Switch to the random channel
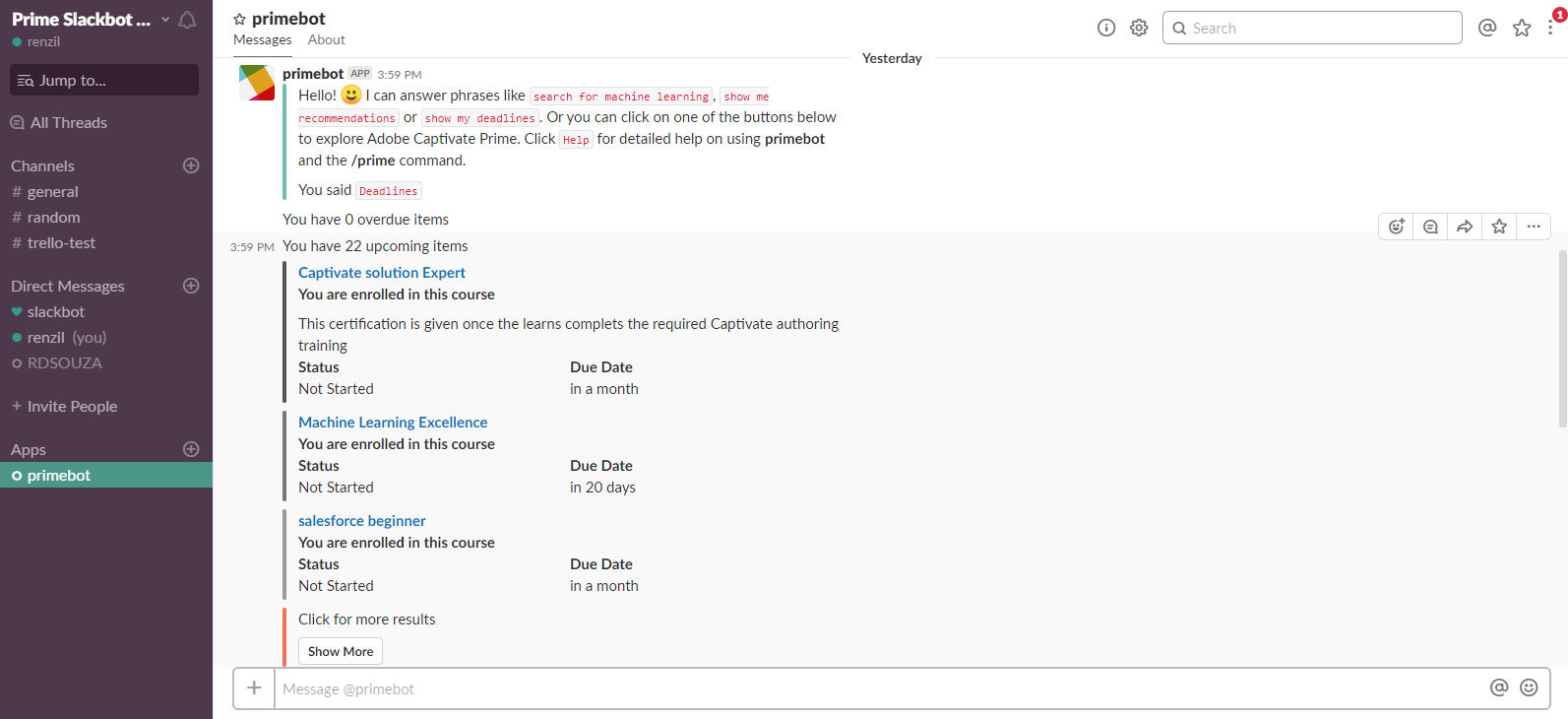Image resolution: width=1568 pixels, height=719 pixels. coord(106,217)
